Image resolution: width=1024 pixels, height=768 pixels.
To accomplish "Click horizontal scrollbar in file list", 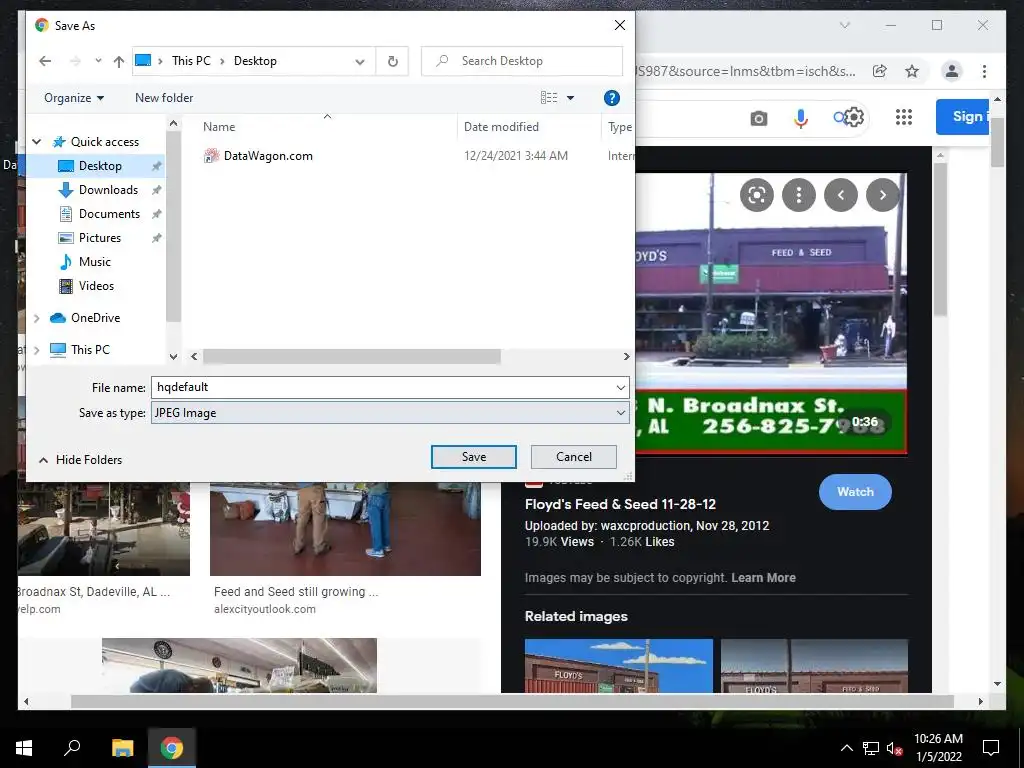I will [x=351, y=357].
